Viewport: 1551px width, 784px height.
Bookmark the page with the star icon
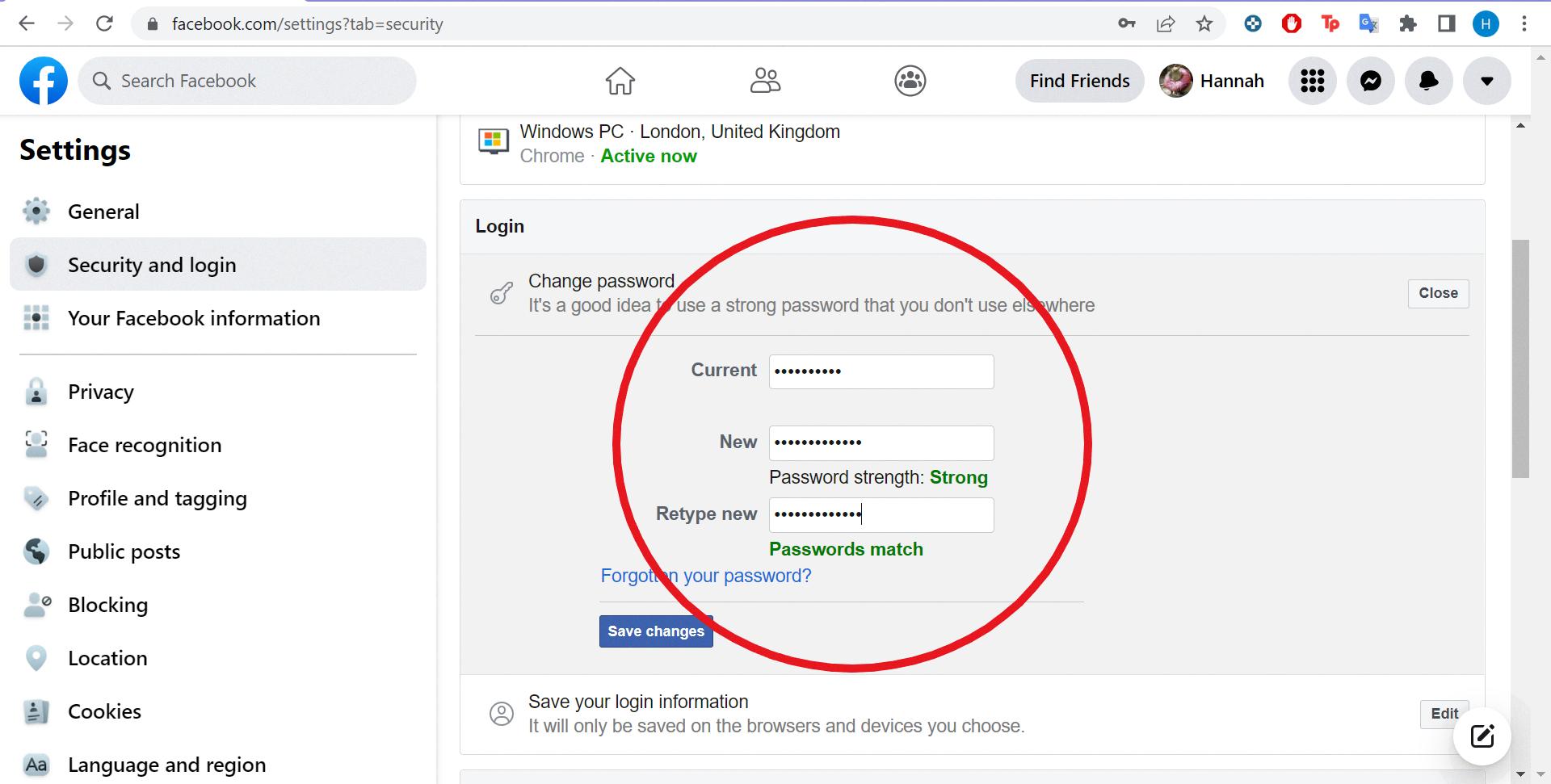click(1204, 23)
